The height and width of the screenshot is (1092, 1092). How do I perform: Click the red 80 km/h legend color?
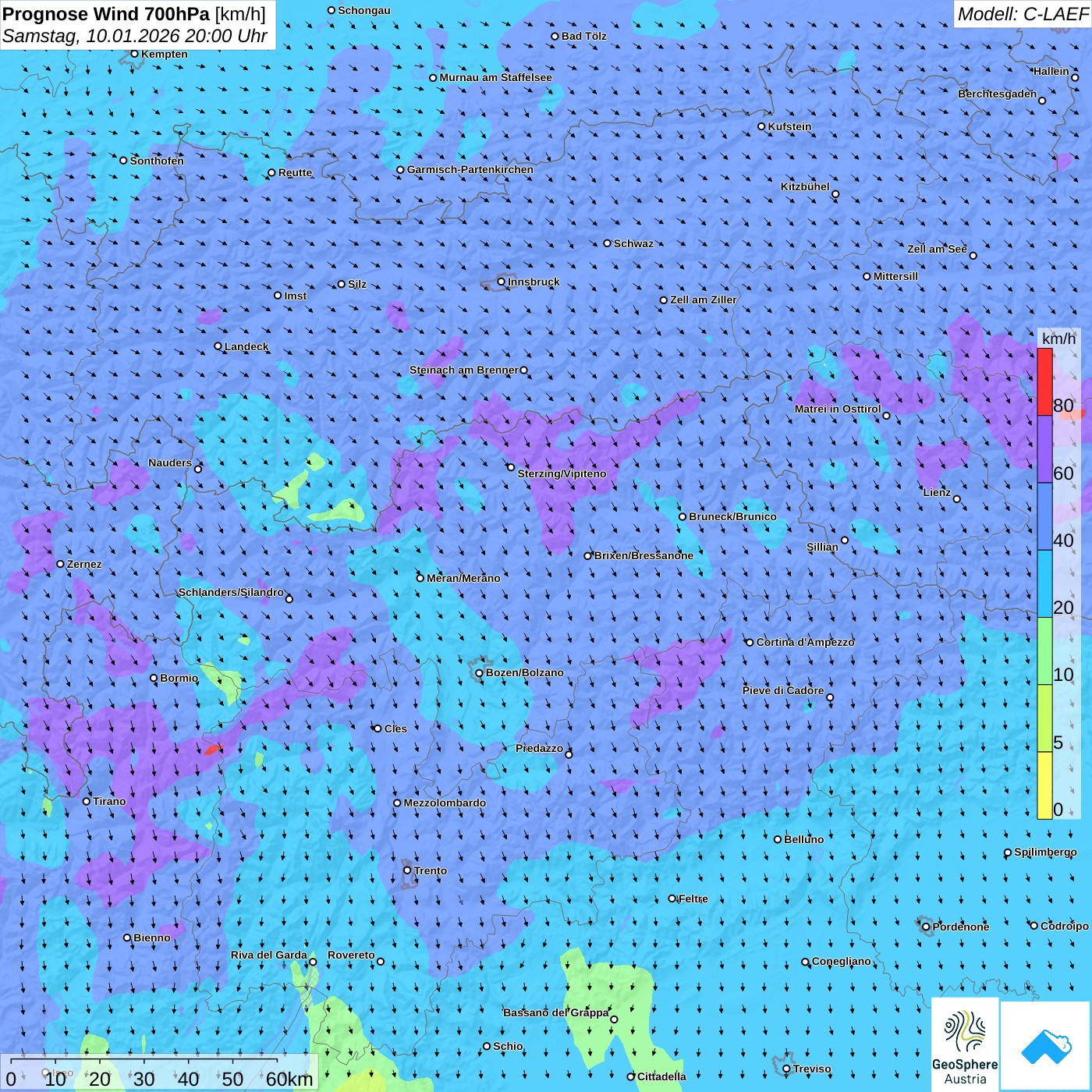pos(1044,382)
